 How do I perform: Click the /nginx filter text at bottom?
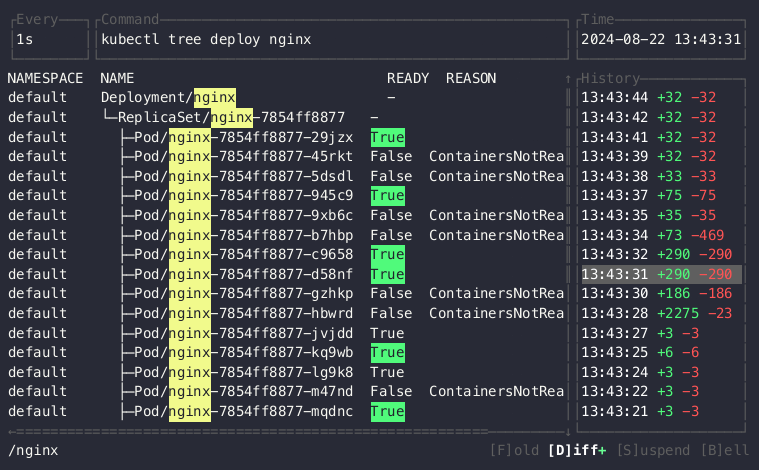pyautogui.click(x=33, y=451)
